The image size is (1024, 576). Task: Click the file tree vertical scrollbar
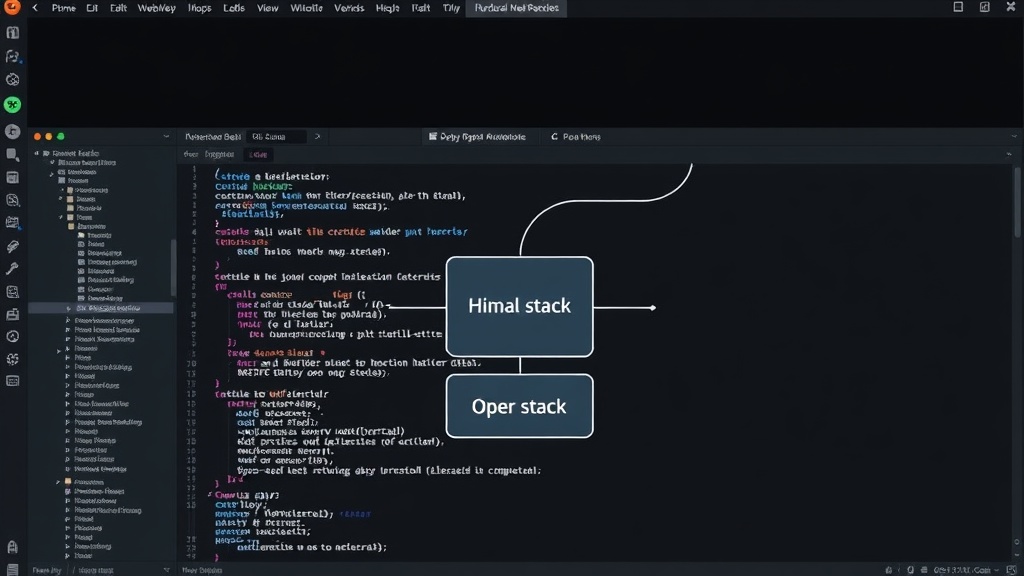pos(173,267)
